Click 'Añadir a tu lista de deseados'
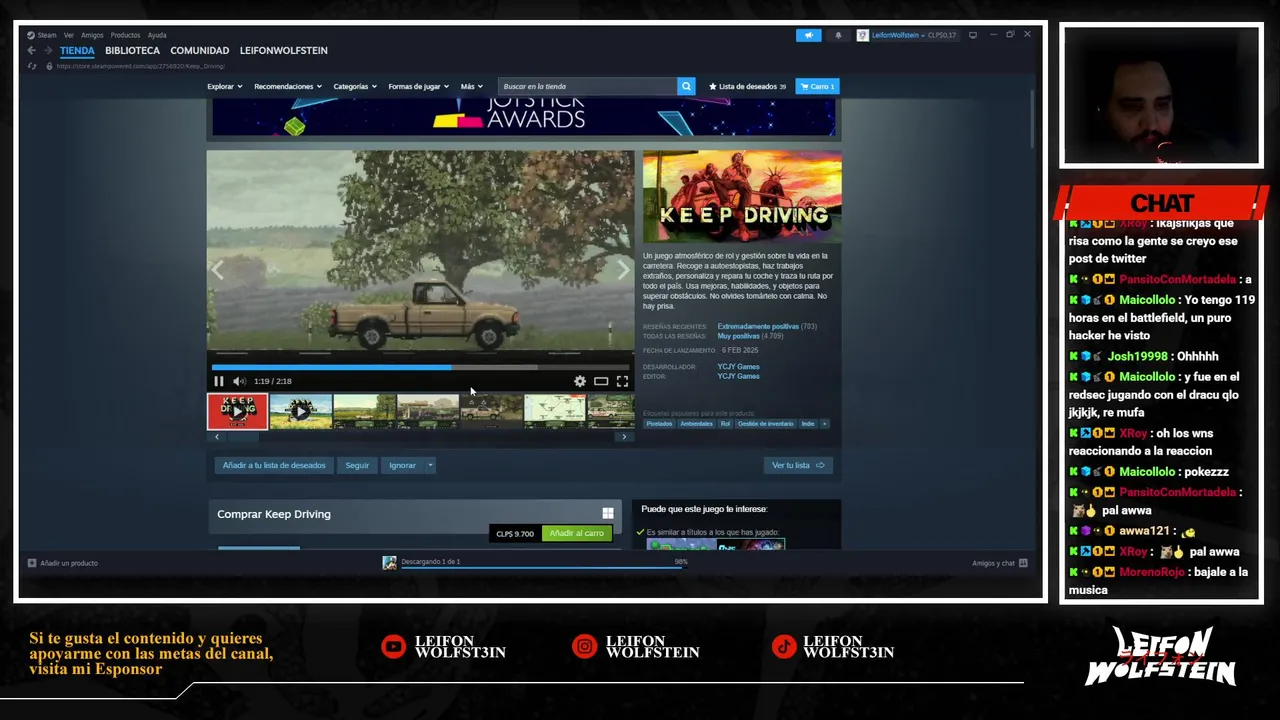Screen dimensions: 1280x720 point(274,465)
